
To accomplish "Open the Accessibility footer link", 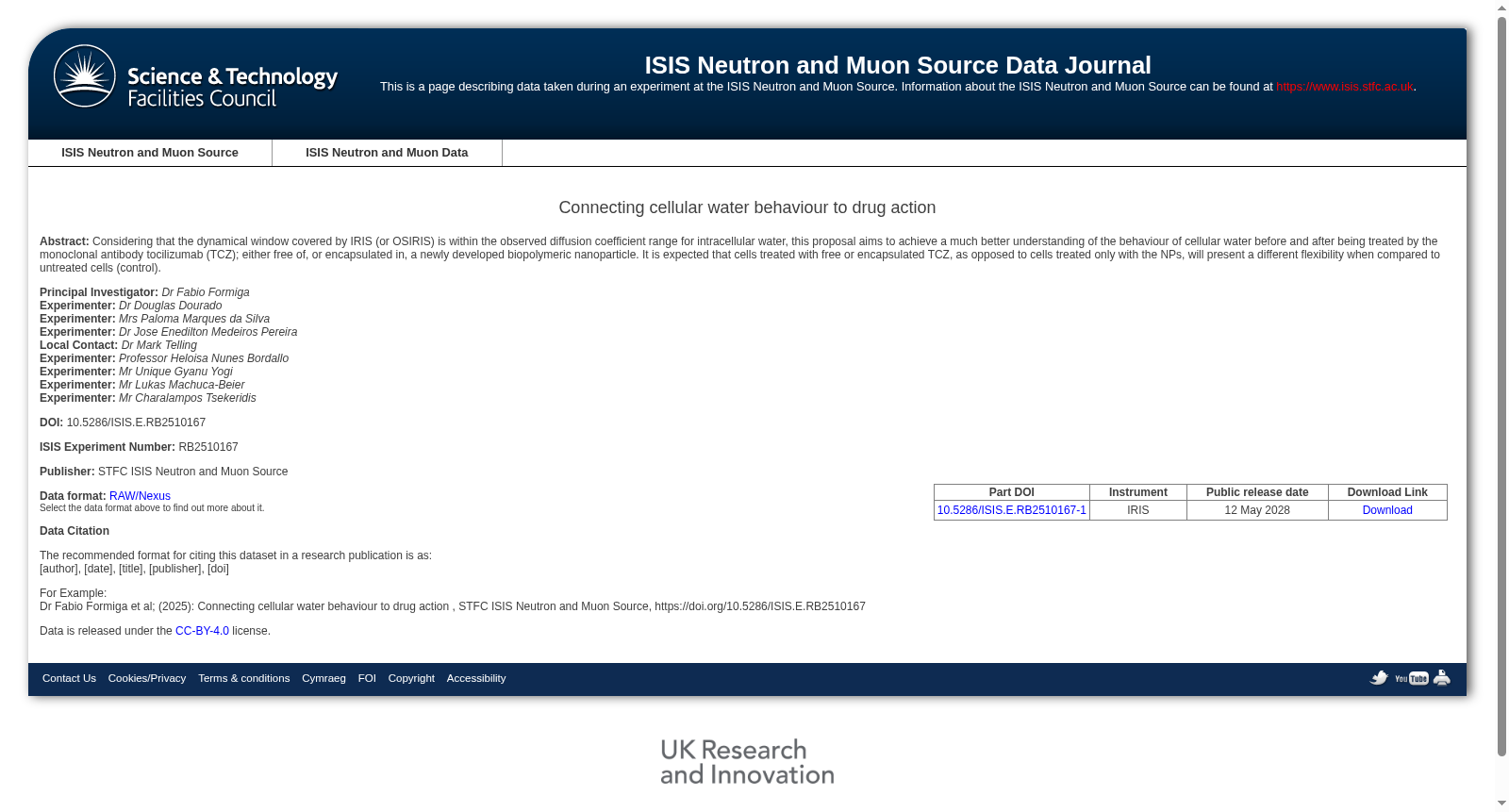I will [476, 678].
